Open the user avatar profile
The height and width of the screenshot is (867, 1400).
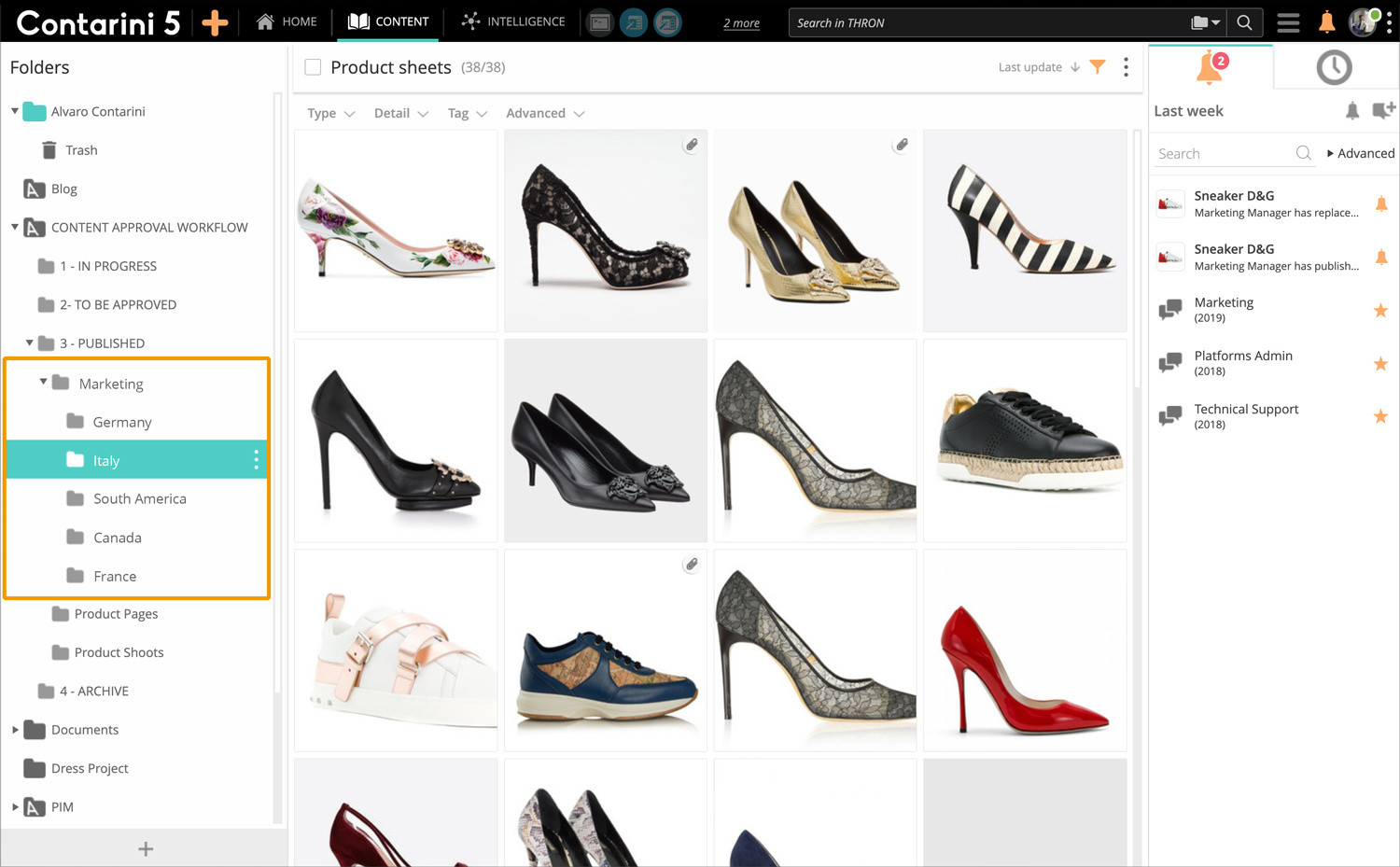[1363, 22]
